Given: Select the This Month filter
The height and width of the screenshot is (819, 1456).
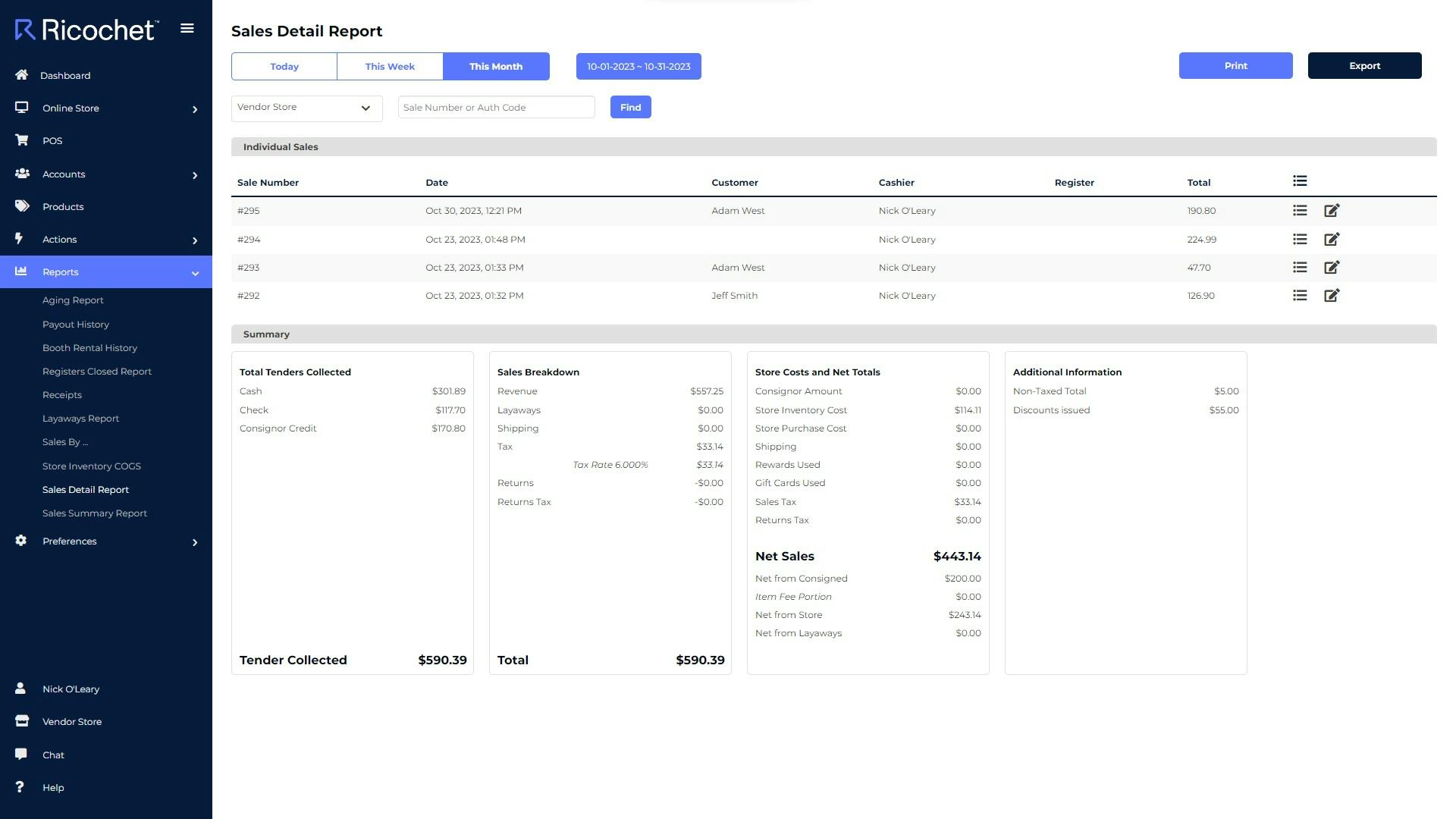Looking at the screenshot, I should tap(496, 67).
